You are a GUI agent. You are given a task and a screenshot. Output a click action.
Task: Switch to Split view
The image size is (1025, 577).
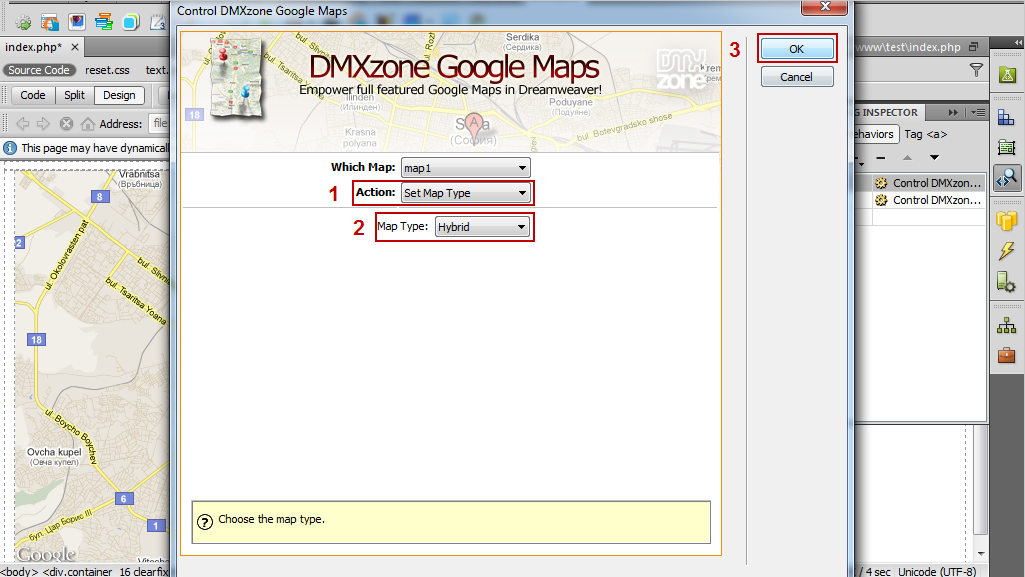[75, 95]
